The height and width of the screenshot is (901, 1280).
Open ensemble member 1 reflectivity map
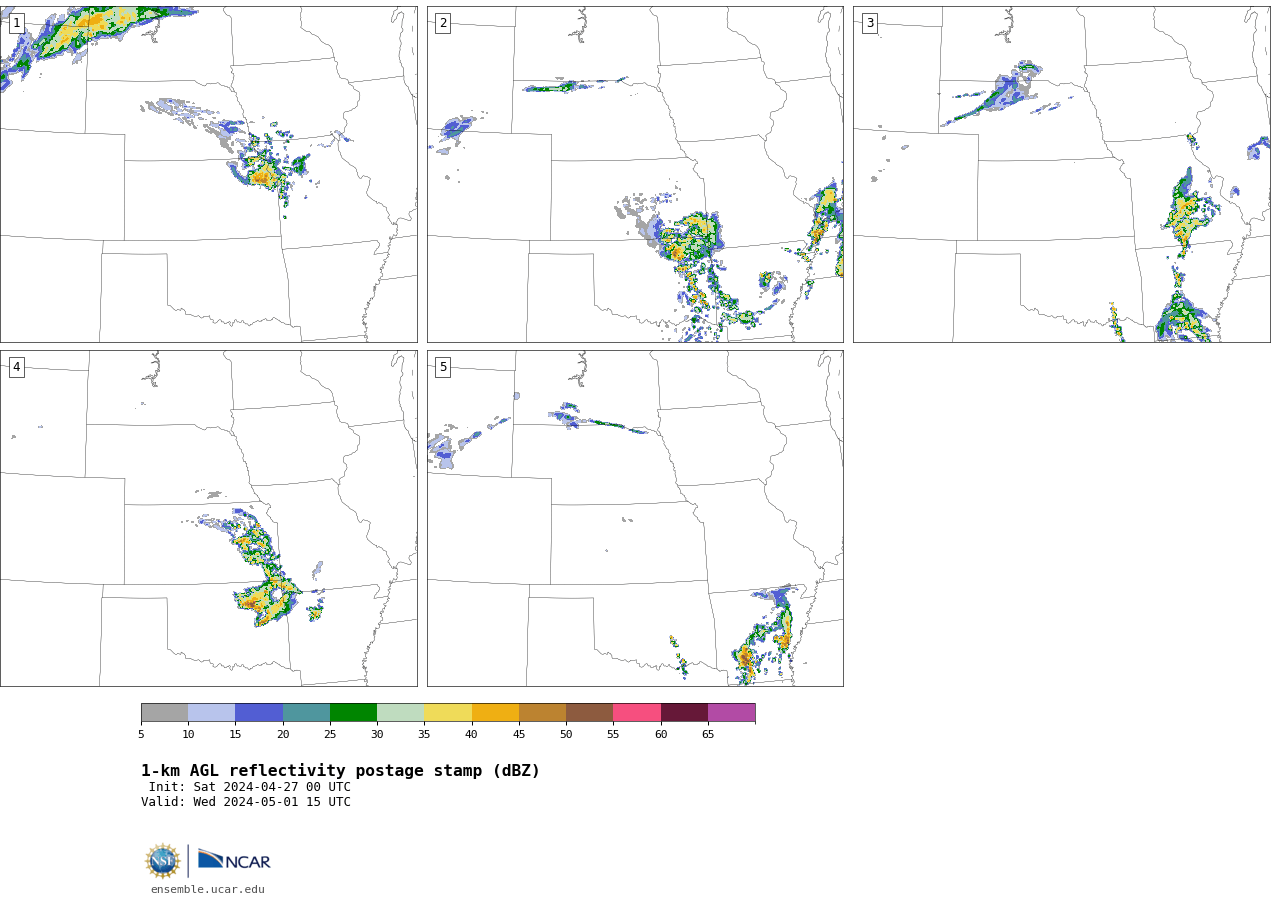pos(208,174)
